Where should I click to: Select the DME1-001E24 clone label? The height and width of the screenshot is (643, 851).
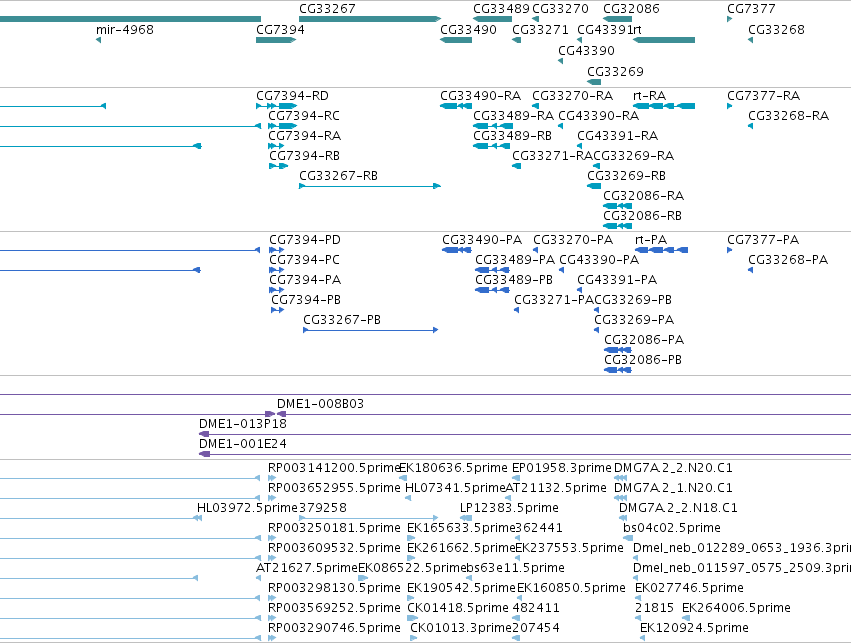(x=243, y=444)
